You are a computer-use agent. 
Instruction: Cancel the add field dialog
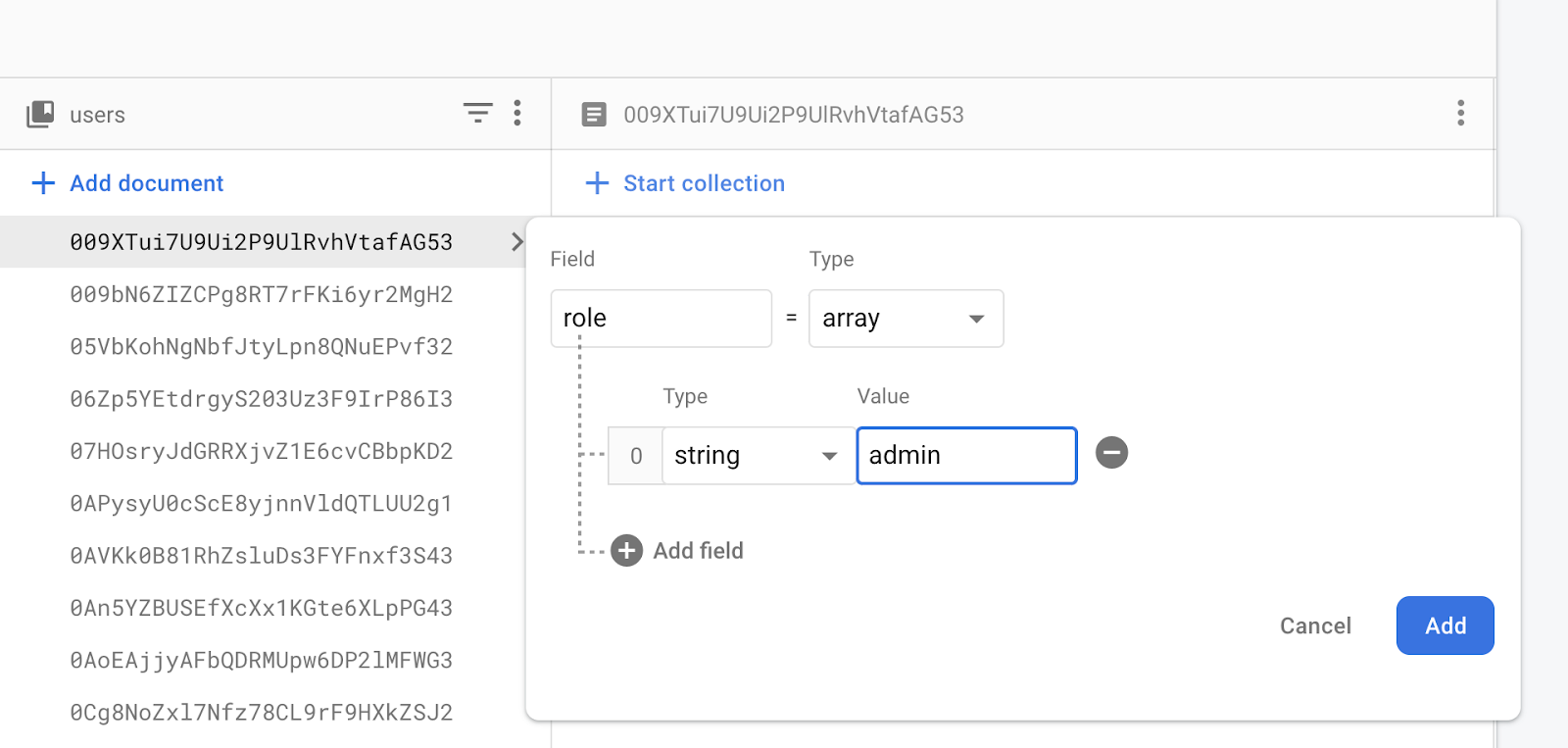pyautogui.click(x=1315, y=626)
